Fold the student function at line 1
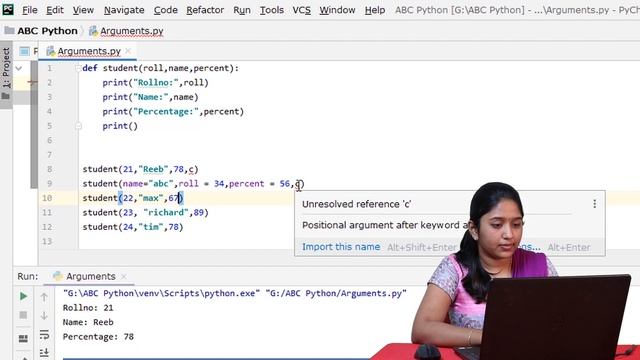The height and width of the screenshot is (360, 640). [78, 68]
